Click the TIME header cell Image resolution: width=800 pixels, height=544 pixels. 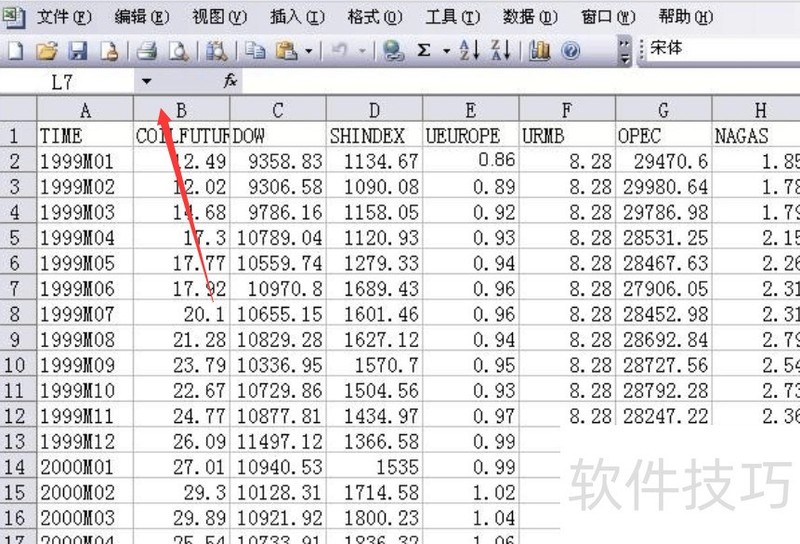click(85, 135)
